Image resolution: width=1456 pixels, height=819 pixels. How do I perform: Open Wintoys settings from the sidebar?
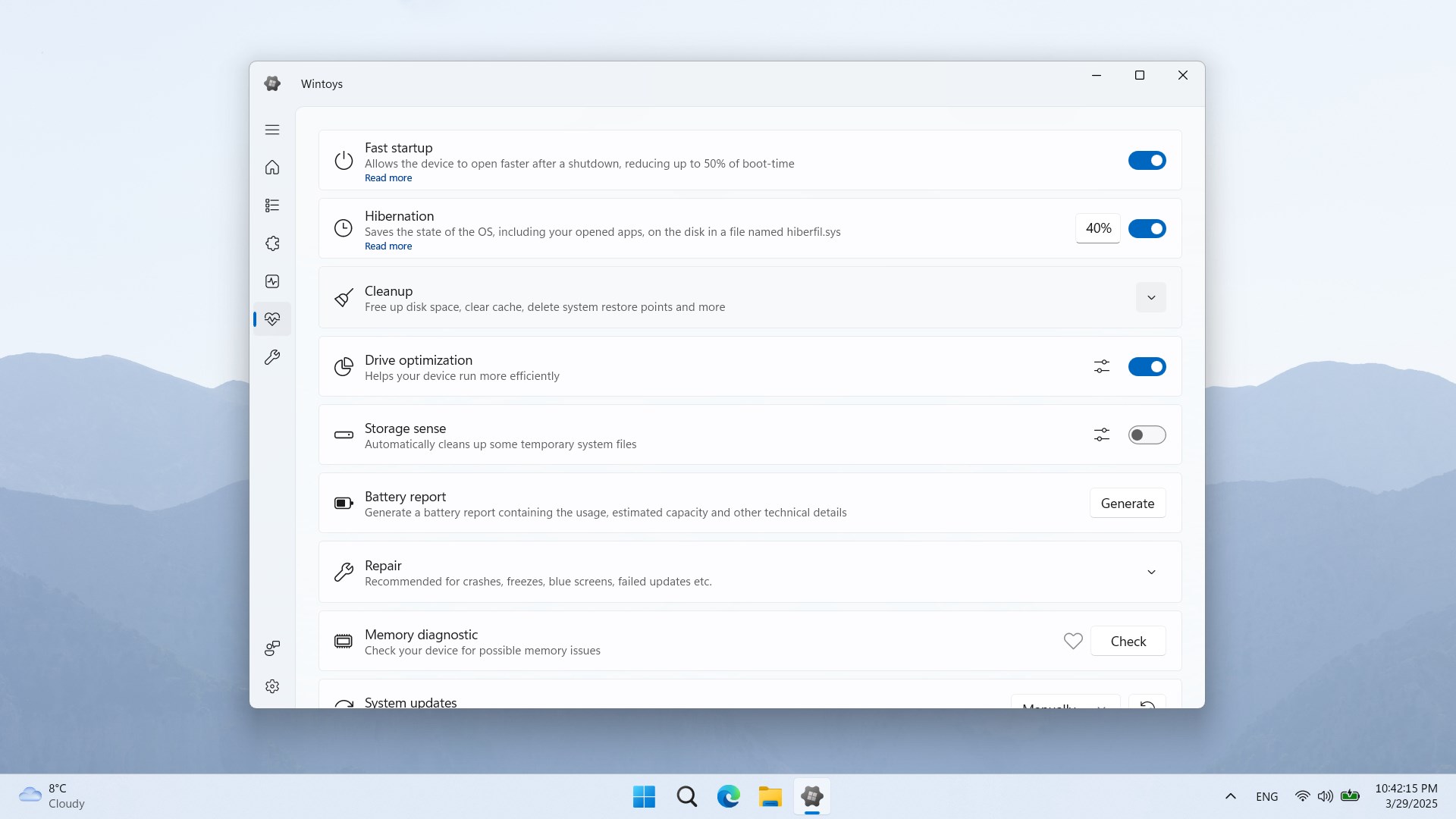[272, 686]
